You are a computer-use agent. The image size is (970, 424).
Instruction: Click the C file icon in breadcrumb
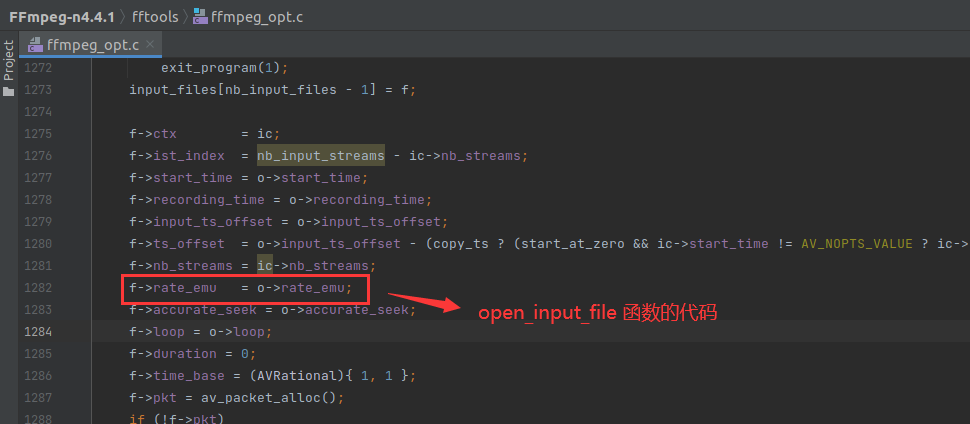(200, 15)
